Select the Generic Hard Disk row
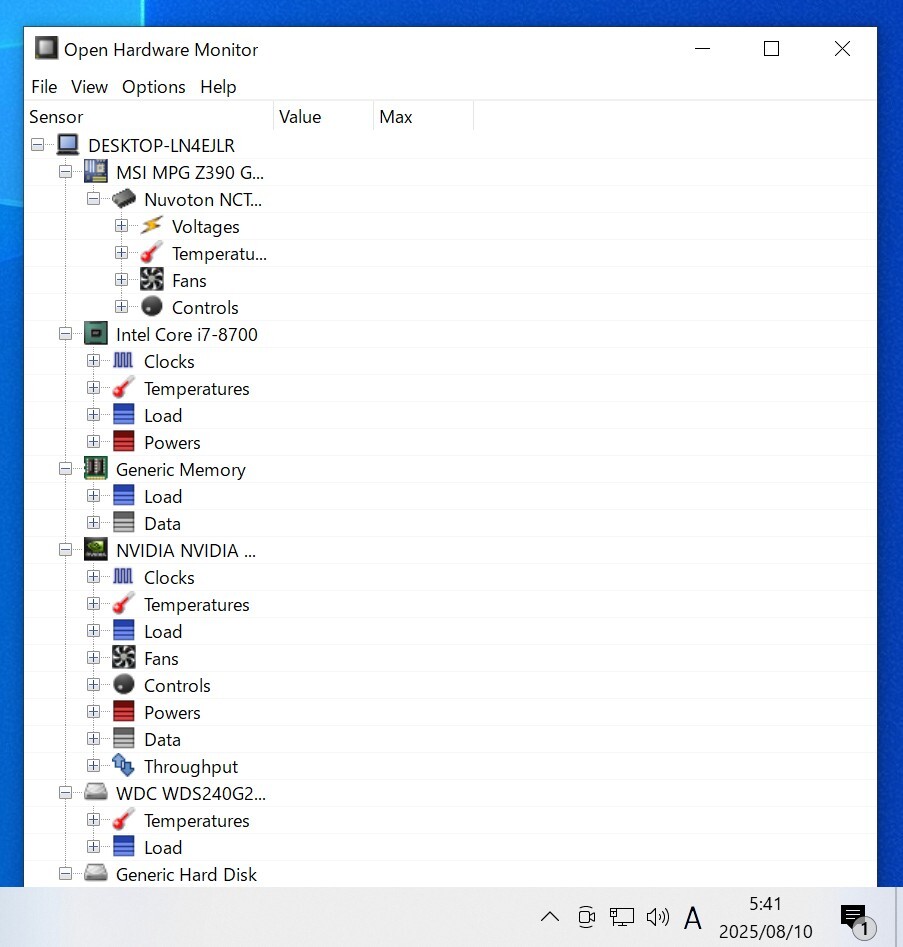Image resolution: width=903 pixels, height=947 pixels. (450, 874)
